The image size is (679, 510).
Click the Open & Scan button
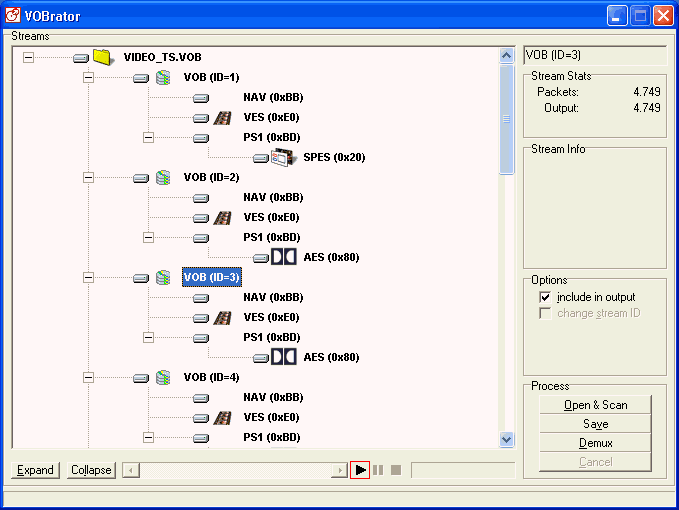[x=595, y=405]
